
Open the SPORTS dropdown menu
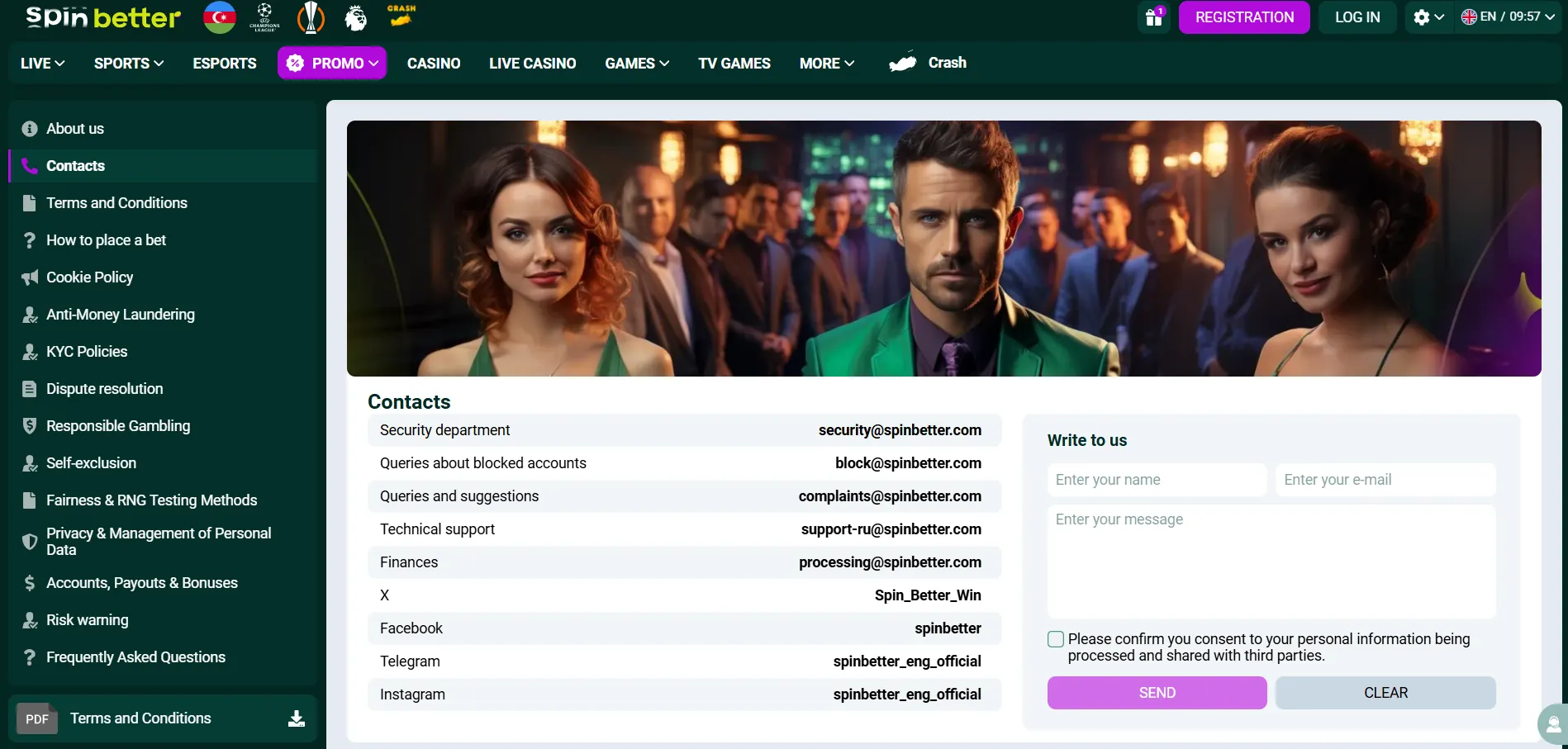pyautogui.click(x=128, y=63)
